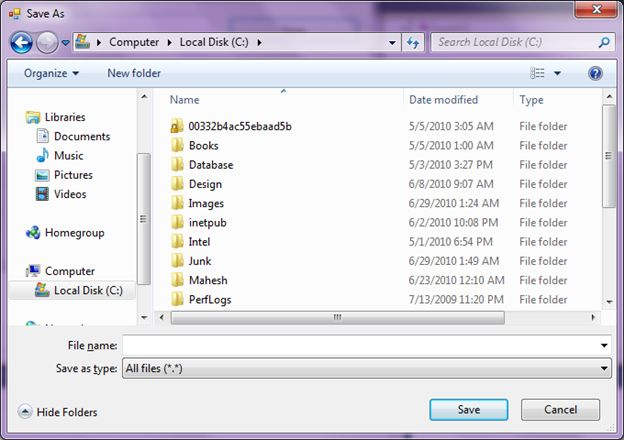
Task: Select the Music library icon
Action: 42,156
